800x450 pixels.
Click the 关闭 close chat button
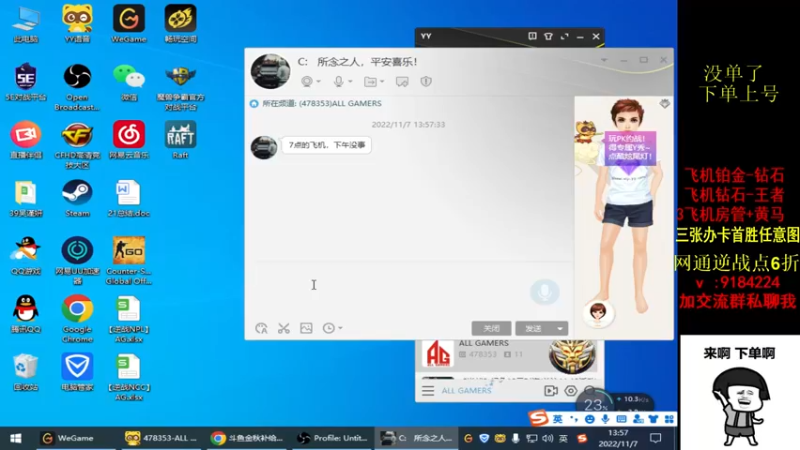click(x=491, y=328)
